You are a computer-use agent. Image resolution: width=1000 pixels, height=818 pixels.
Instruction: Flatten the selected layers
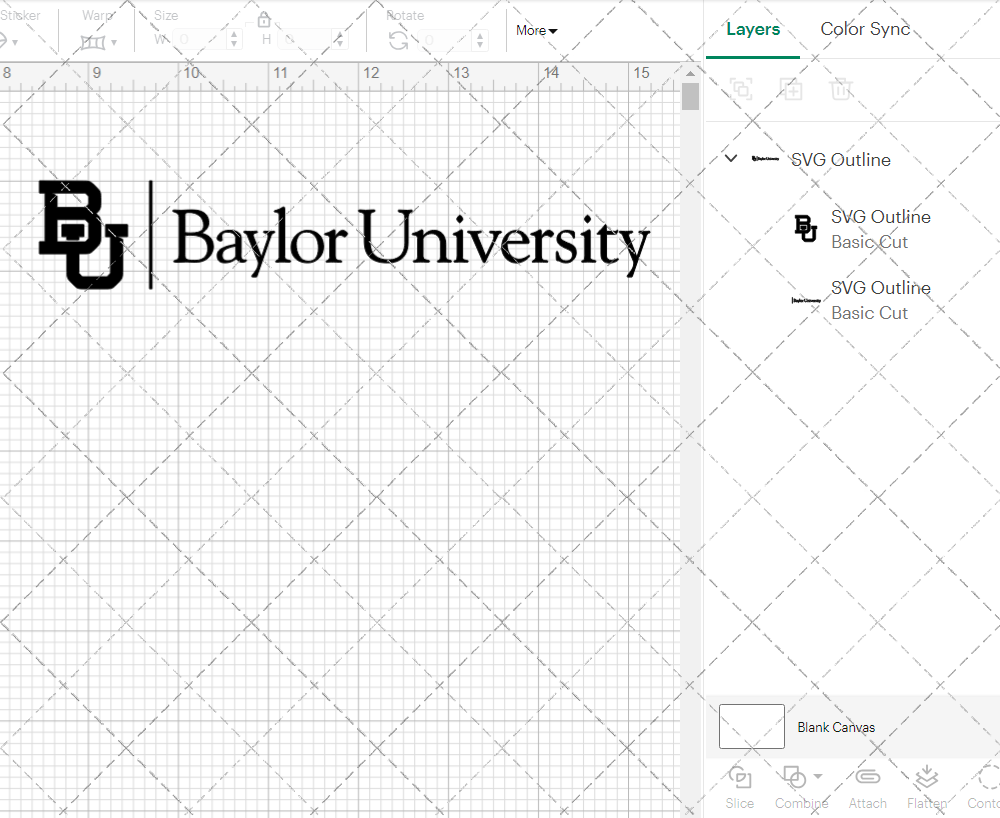pyautogui.click(x=926, y=786)
